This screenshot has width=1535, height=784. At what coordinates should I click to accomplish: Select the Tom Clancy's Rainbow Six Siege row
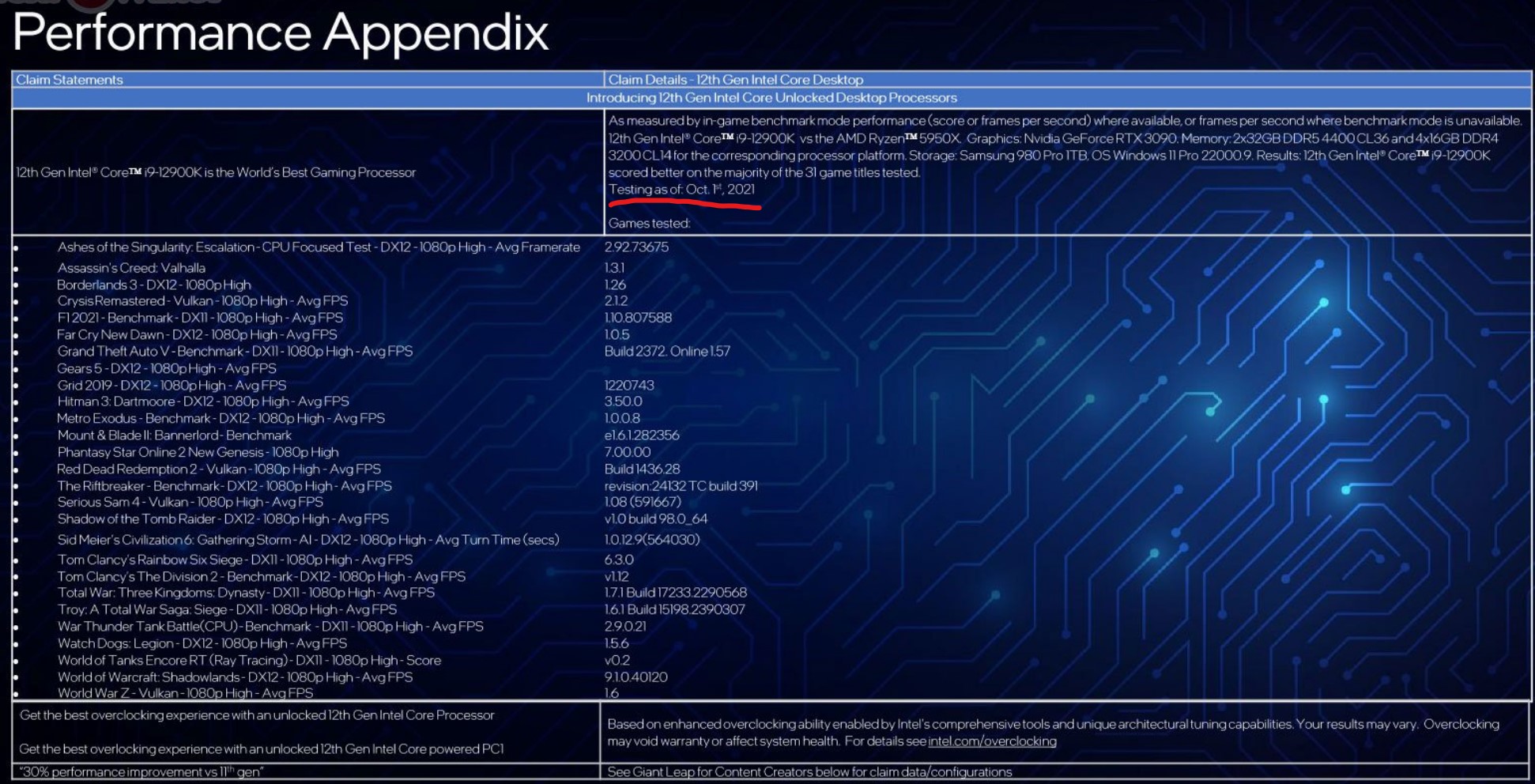[x=235, y=560]
